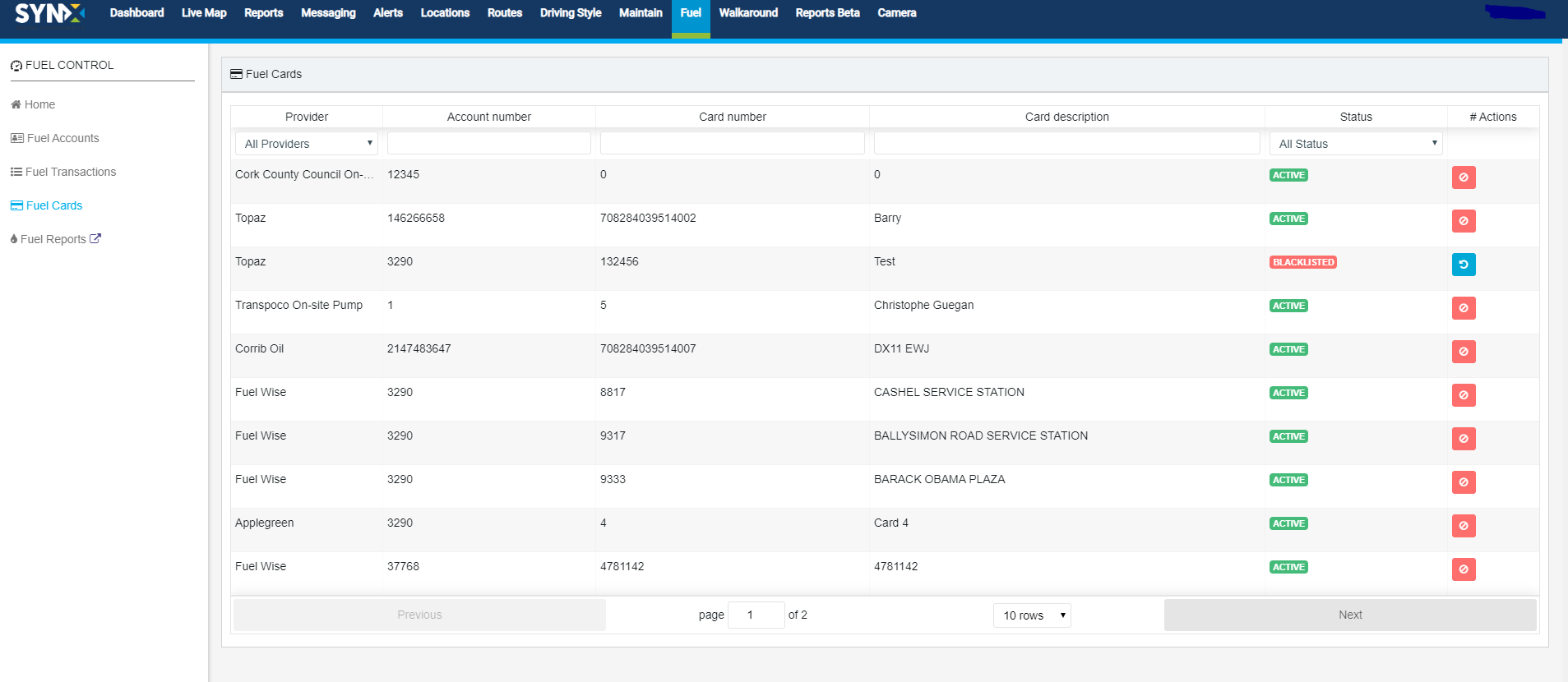Focus the Card number filter field
The height and width of the screenshot is (682, 1568).
point(733,143)
